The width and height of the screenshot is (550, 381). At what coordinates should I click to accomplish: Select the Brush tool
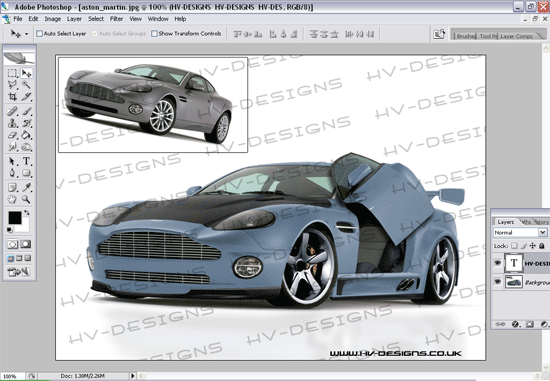point(26,112)
